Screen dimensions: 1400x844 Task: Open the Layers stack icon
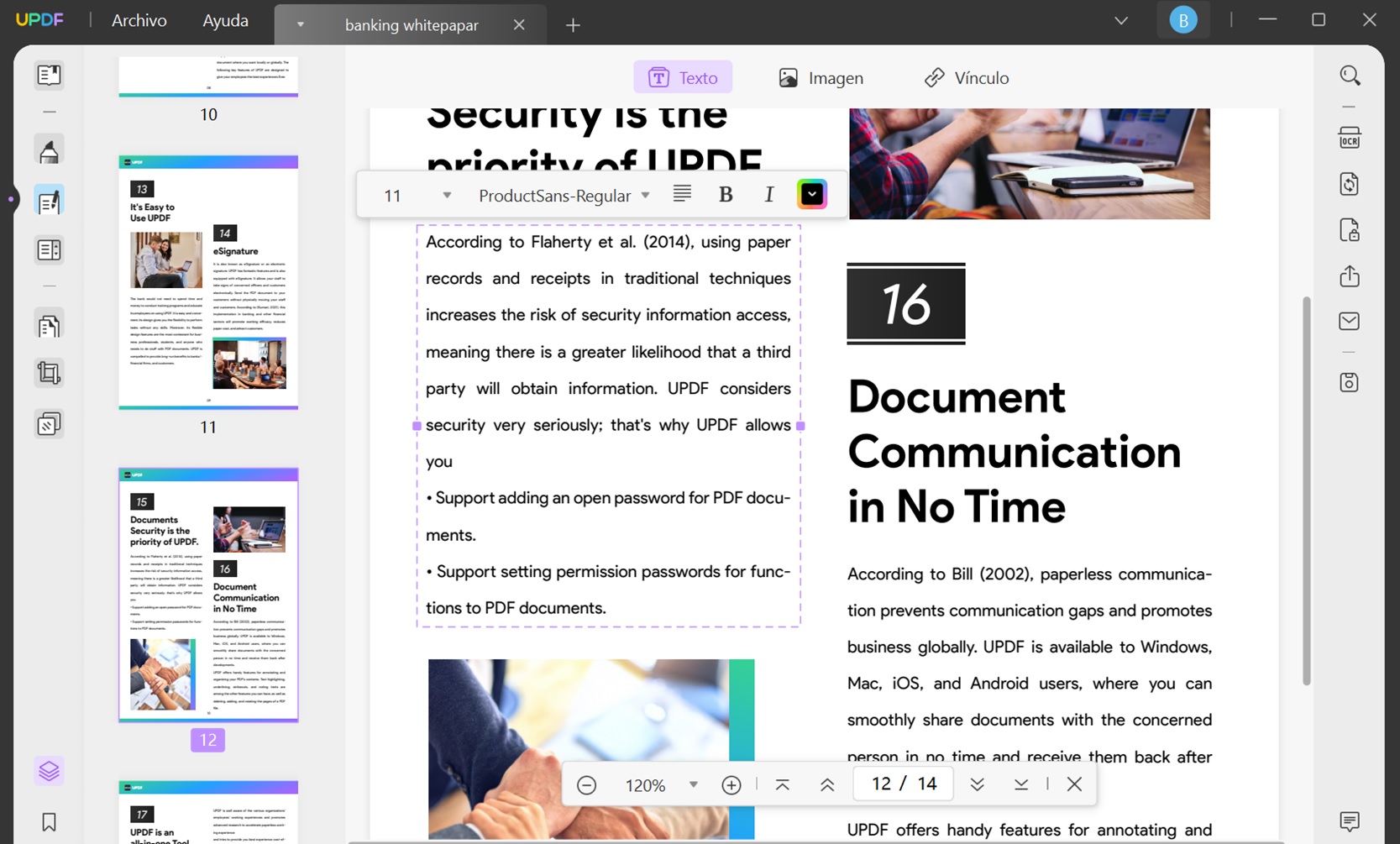(49, 770)
